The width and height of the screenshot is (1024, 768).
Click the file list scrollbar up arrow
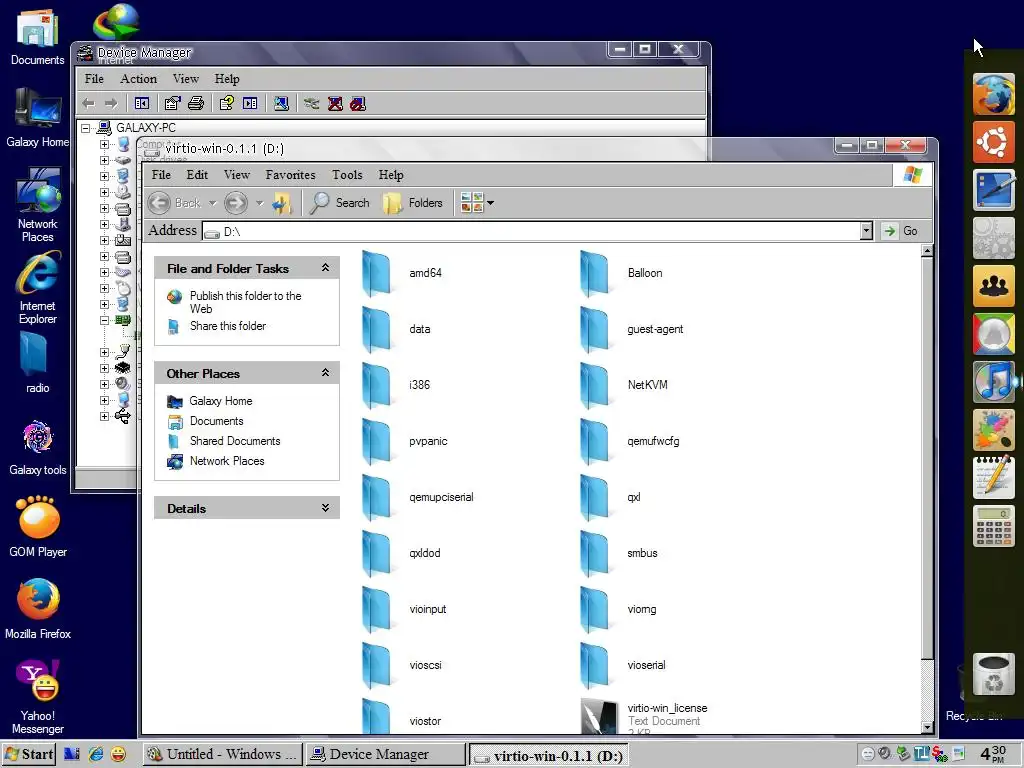(927, 251)
